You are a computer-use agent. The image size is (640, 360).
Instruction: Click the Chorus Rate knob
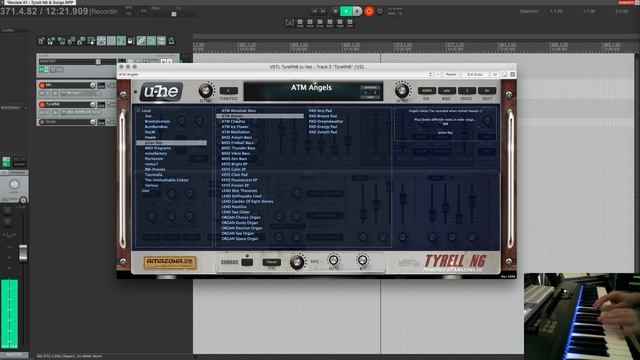(x=297, y=262)
